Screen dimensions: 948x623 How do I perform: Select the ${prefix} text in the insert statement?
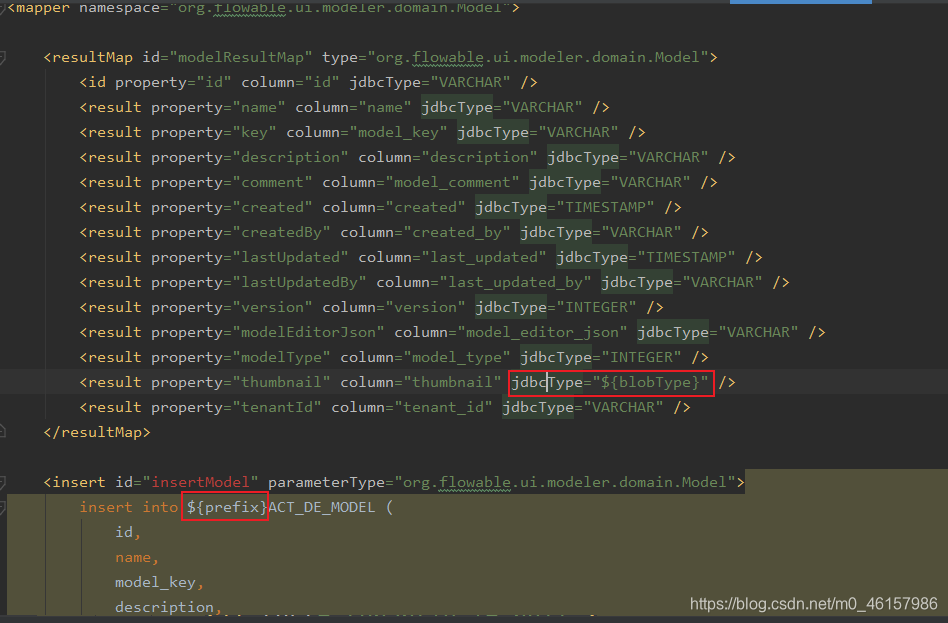[x=224, y=506]
